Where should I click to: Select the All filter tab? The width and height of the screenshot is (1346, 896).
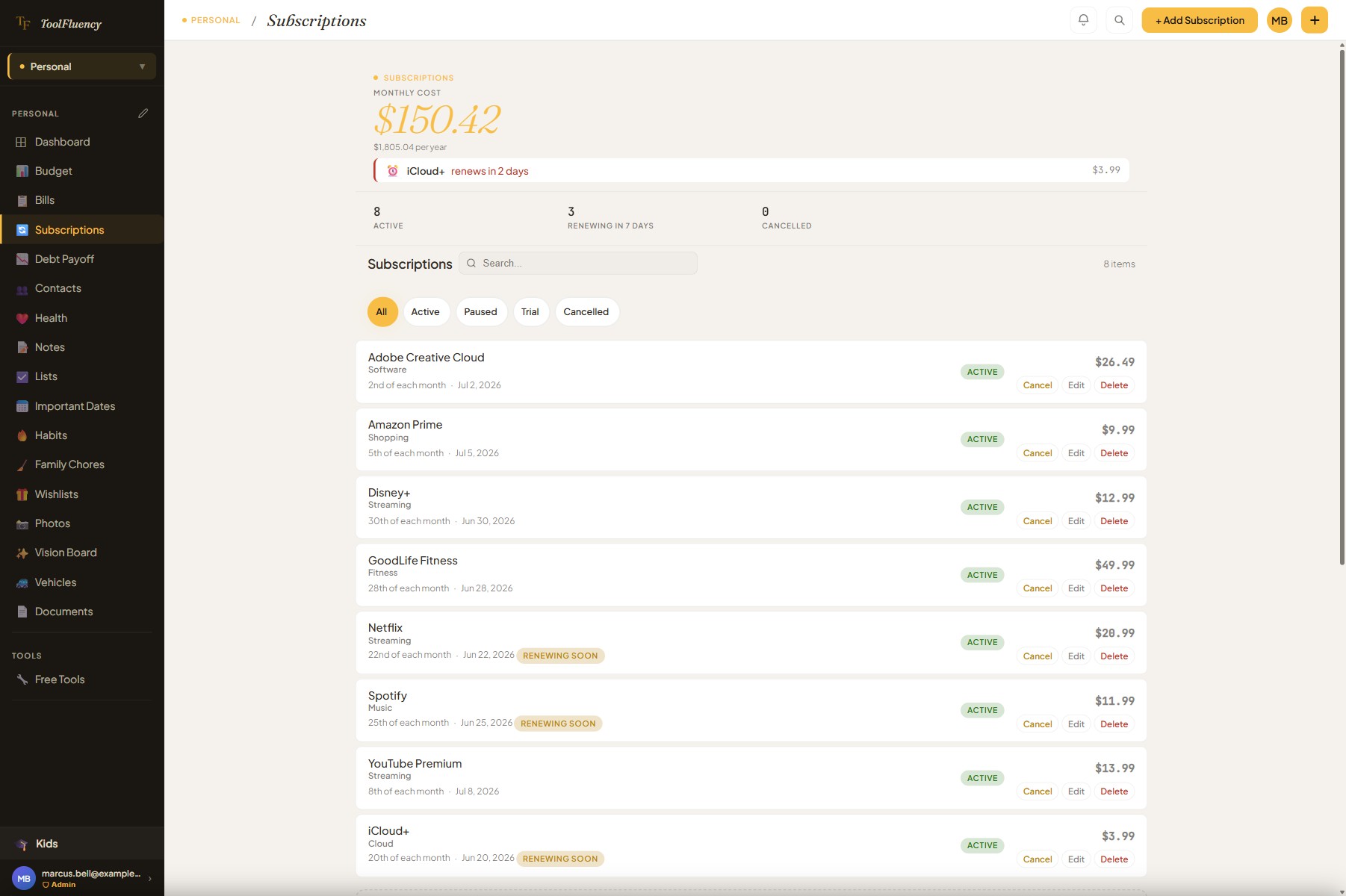tap(382, 312)
